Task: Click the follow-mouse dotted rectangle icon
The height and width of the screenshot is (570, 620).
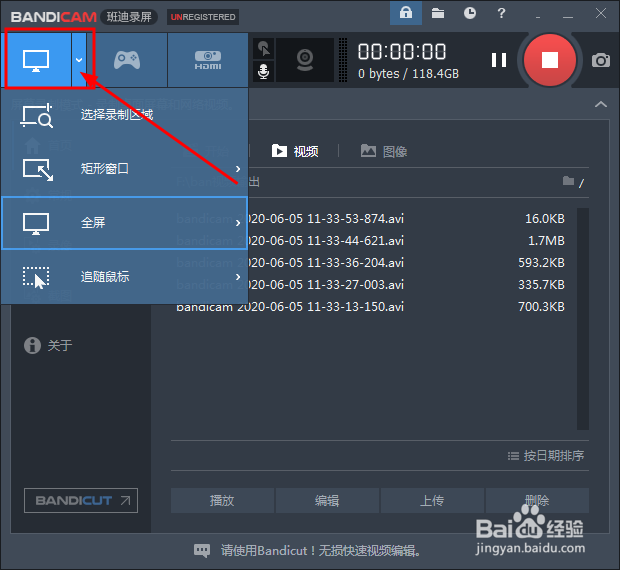Action: 36,277
